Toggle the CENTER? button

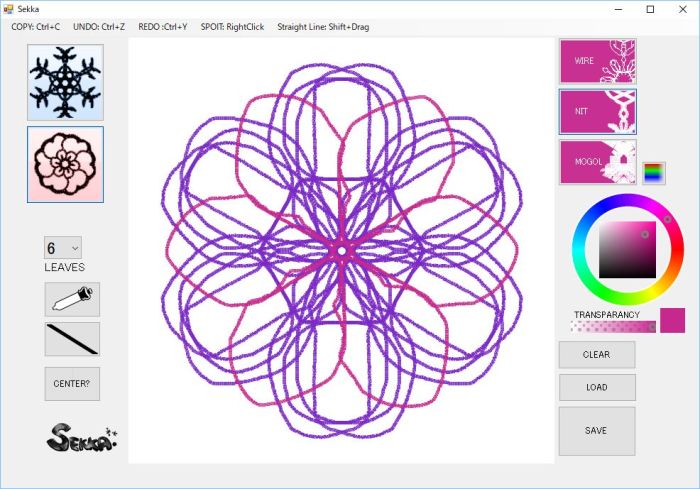pos(72,384)
